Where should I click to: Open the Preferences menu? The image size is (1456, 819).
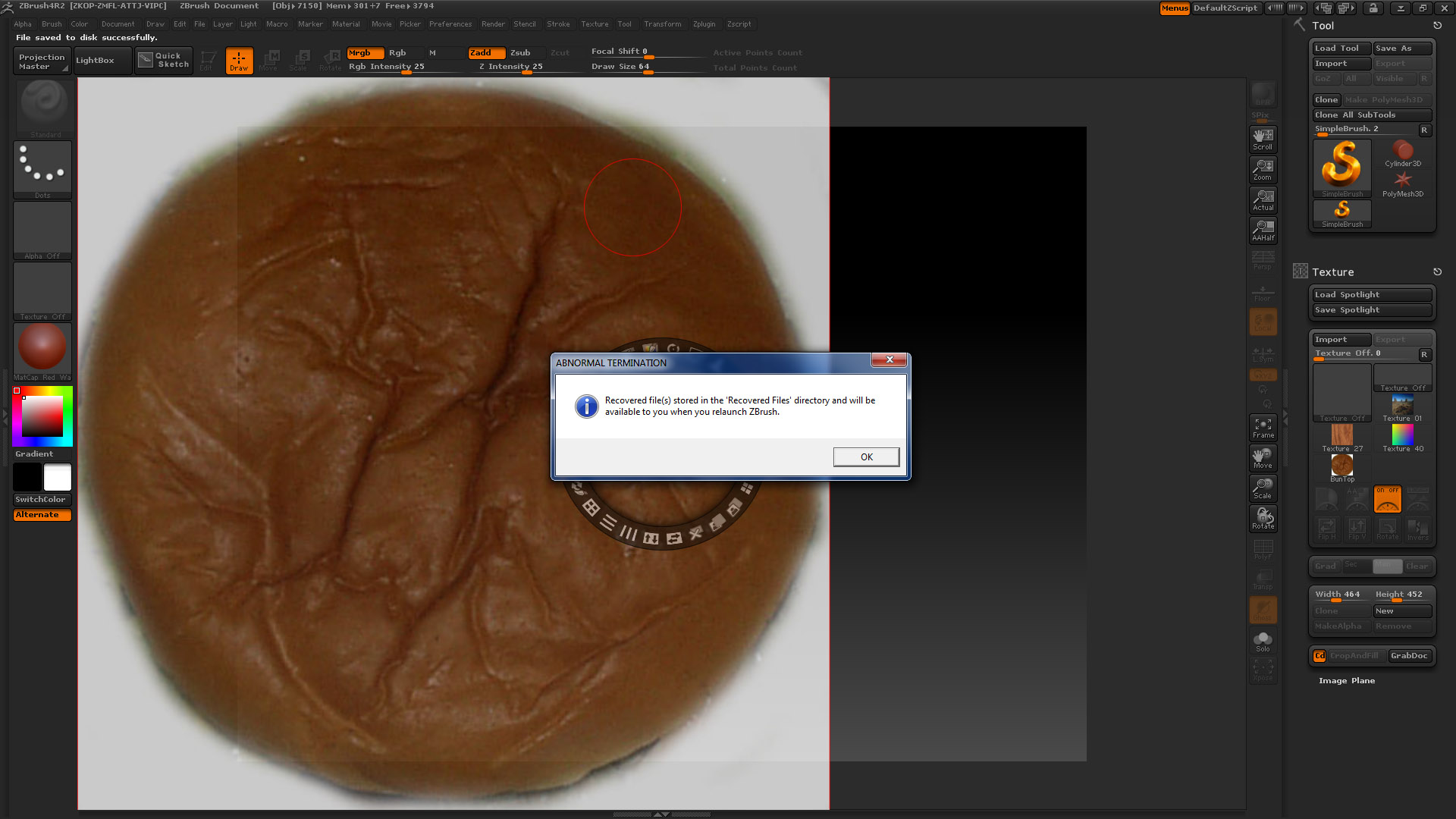click(x=450, y=24)
